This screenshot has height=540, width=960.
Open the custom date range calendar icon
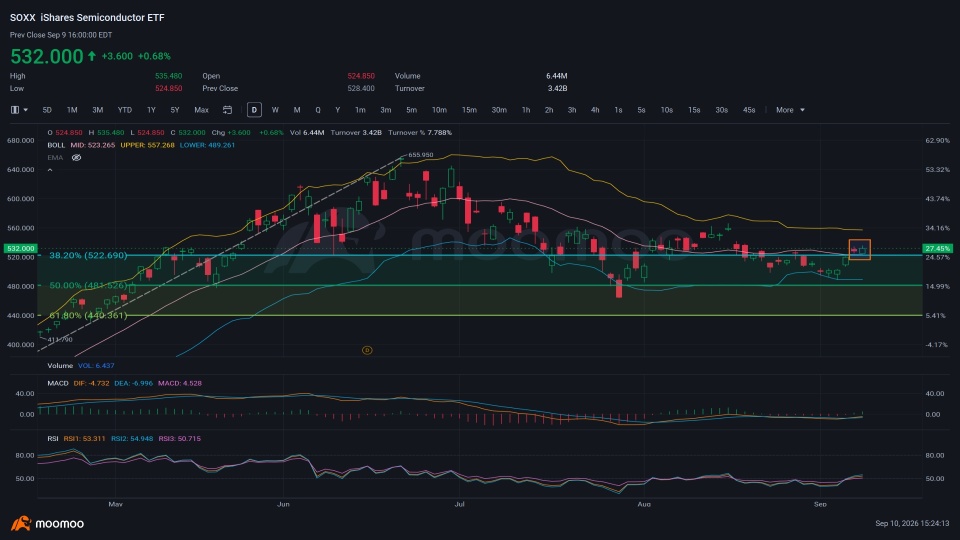[x=227, y=110]
